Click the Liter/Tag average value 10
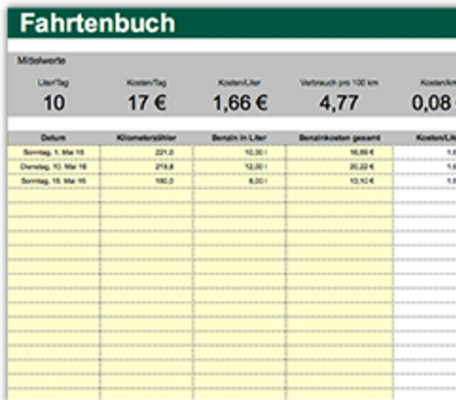 54,103
